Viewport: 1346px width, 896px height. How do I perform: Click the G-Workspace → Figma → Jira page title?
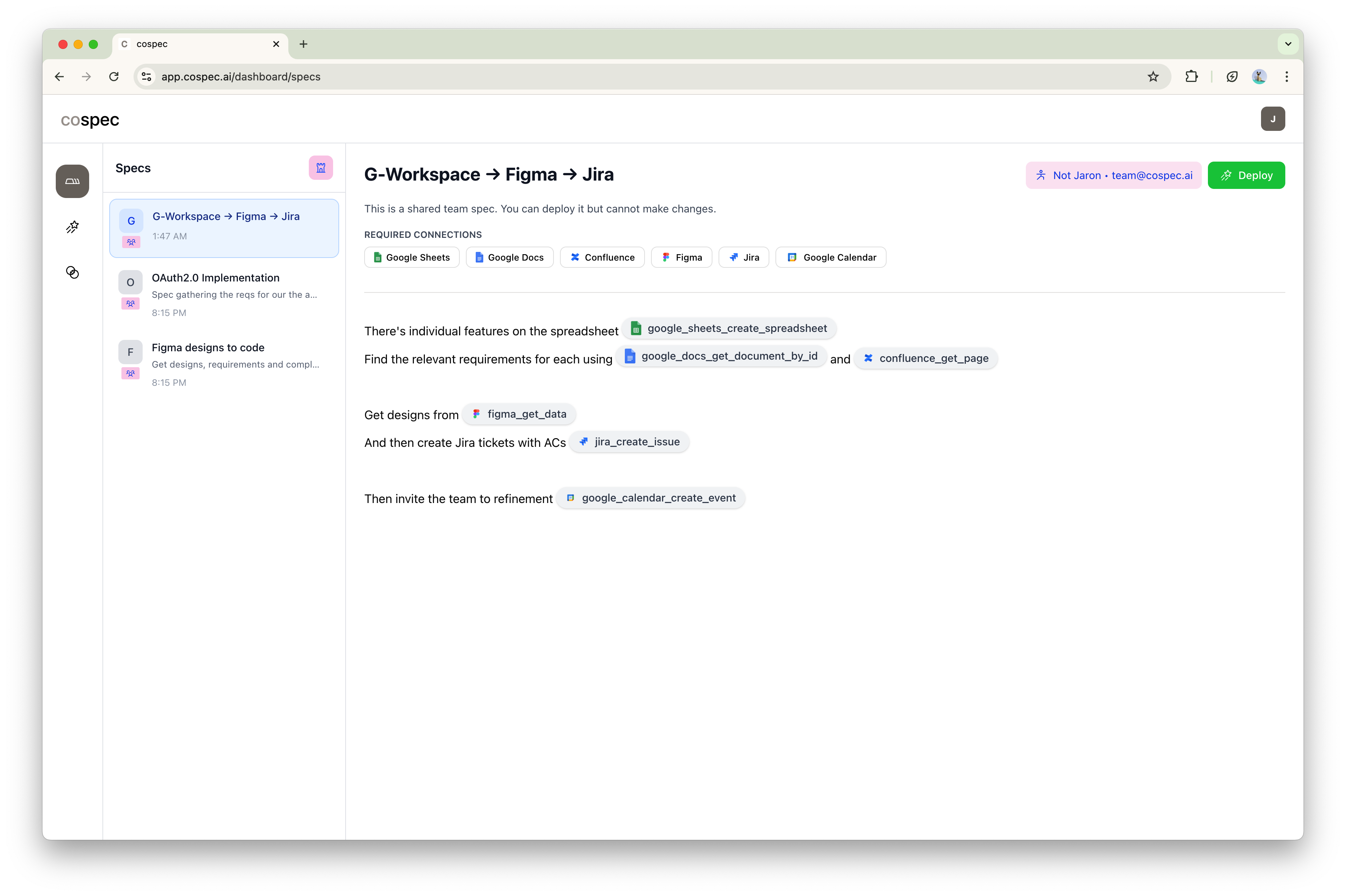(489, 174)
